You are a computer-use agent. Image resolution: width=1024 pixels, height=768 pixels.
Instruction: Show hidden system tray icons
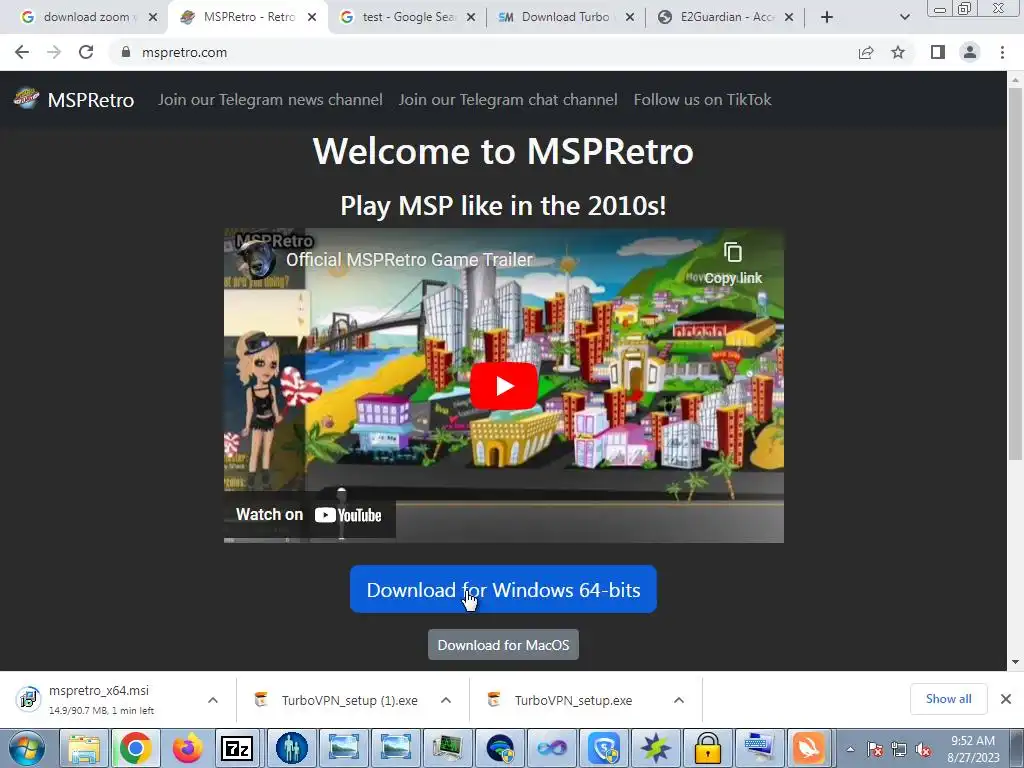pos(850,749)
